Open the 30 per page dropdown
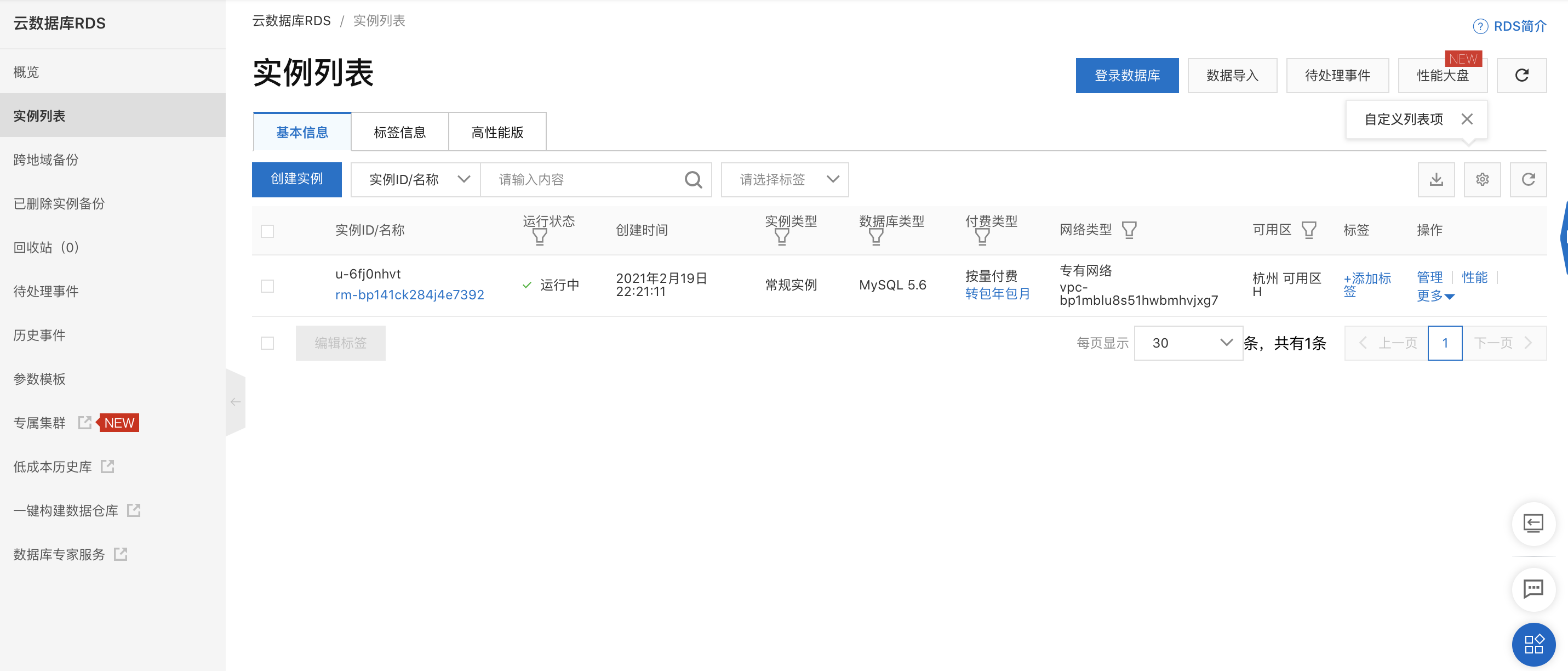This screenshot has height=671, width=1568. [x=1188, y=343]
